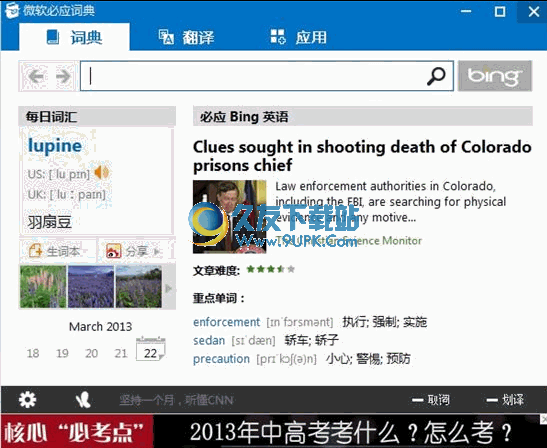Click the 羽扇豆 Chinese definition
Viewport: 547px width, 448px height.
(x=50, y=222)
